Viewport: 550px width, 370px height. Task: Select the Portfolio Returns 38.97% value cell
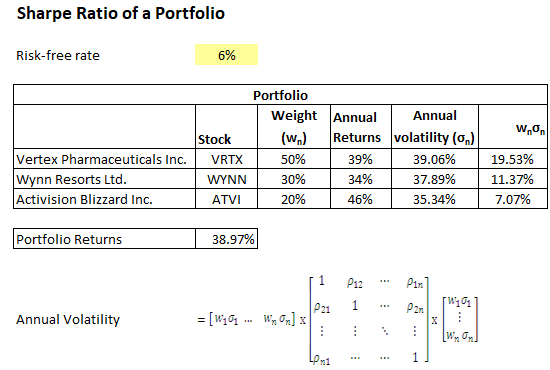[227, 239]
